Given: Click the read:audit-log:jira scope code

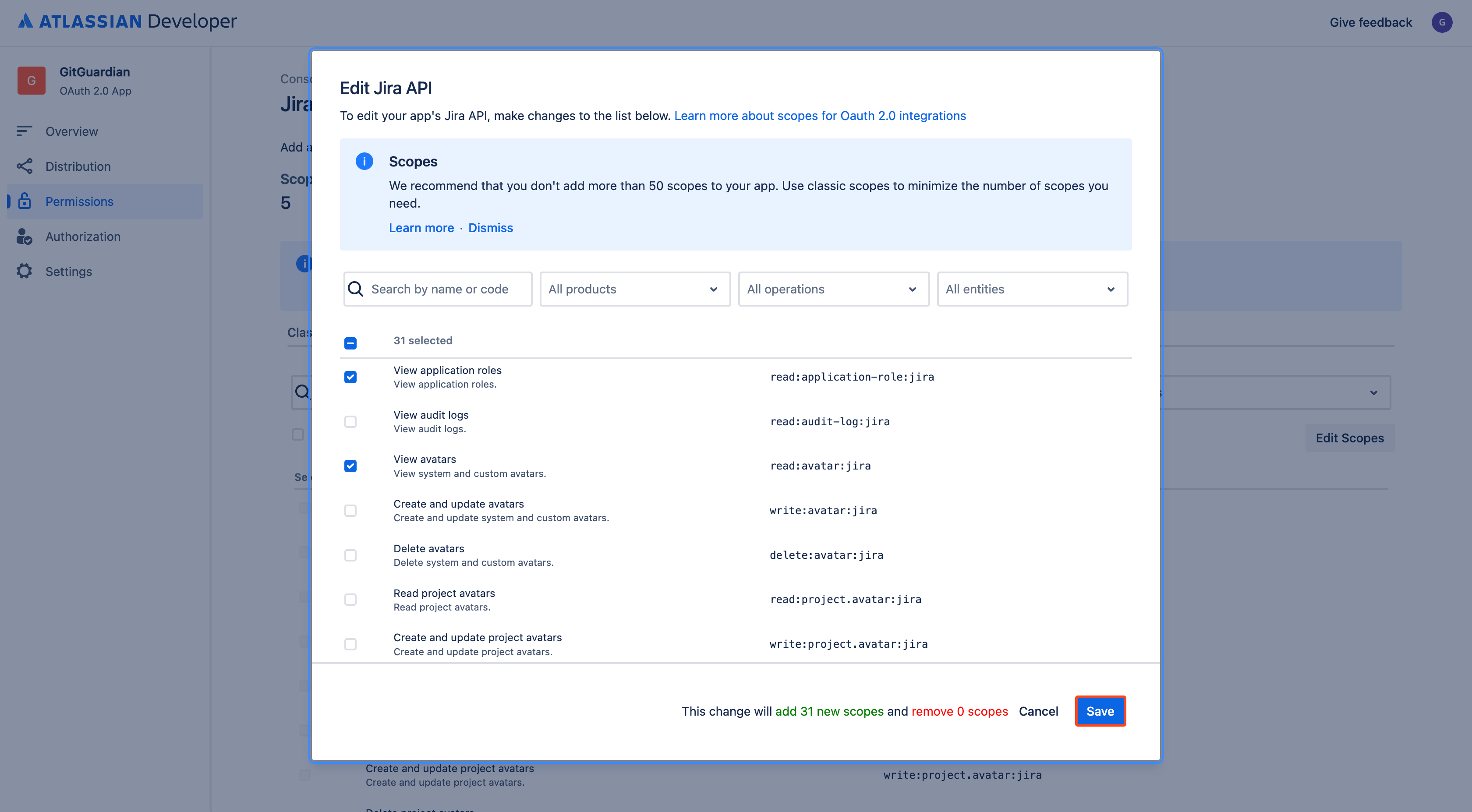Looking at the screenshot, I should [830, 422].
